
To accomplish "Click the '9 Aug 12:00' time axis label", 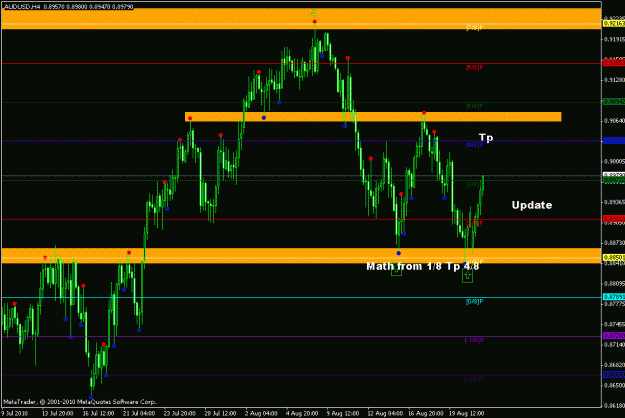I will click(343, 413).
